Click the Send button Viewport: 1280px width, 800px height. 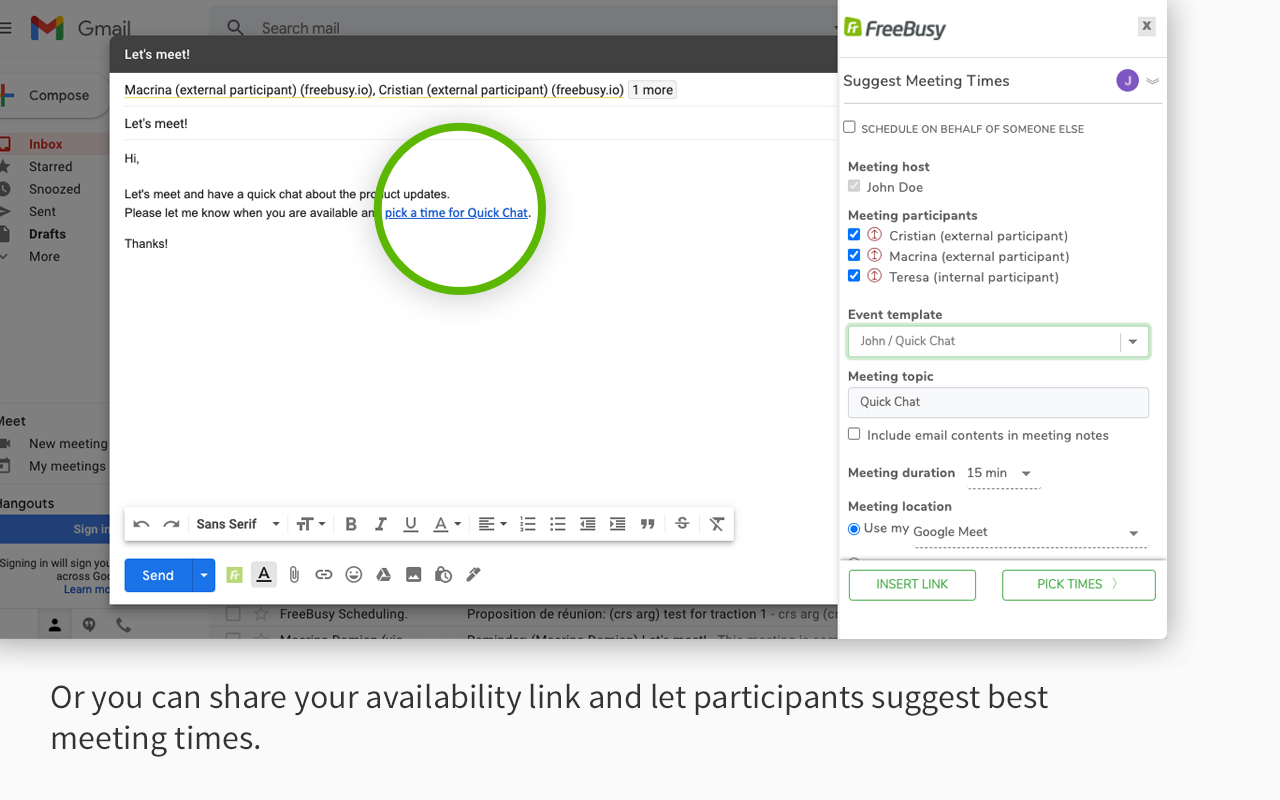(x=158, y=575)
